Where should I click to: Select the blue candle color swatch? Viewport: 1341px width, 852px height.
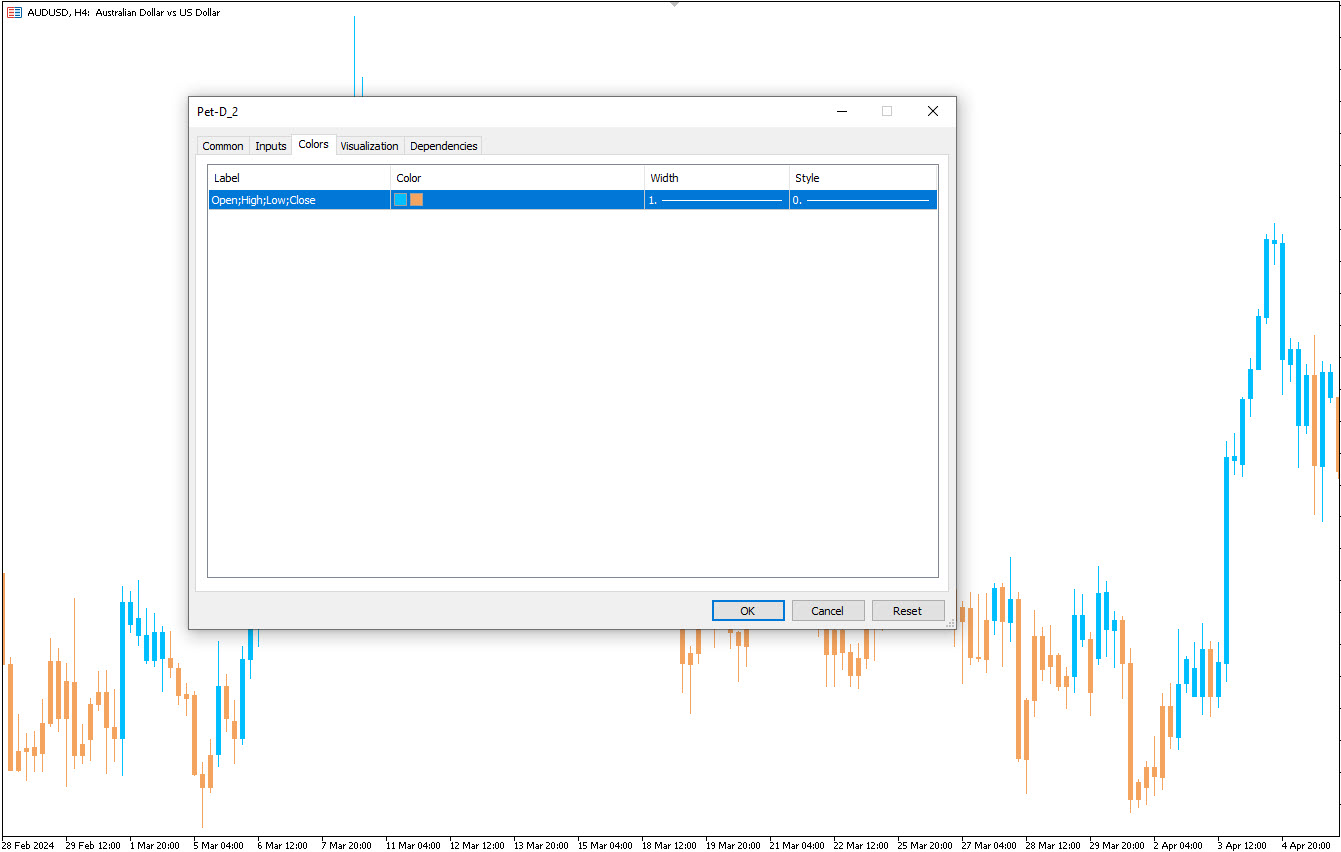click(400, 199)
